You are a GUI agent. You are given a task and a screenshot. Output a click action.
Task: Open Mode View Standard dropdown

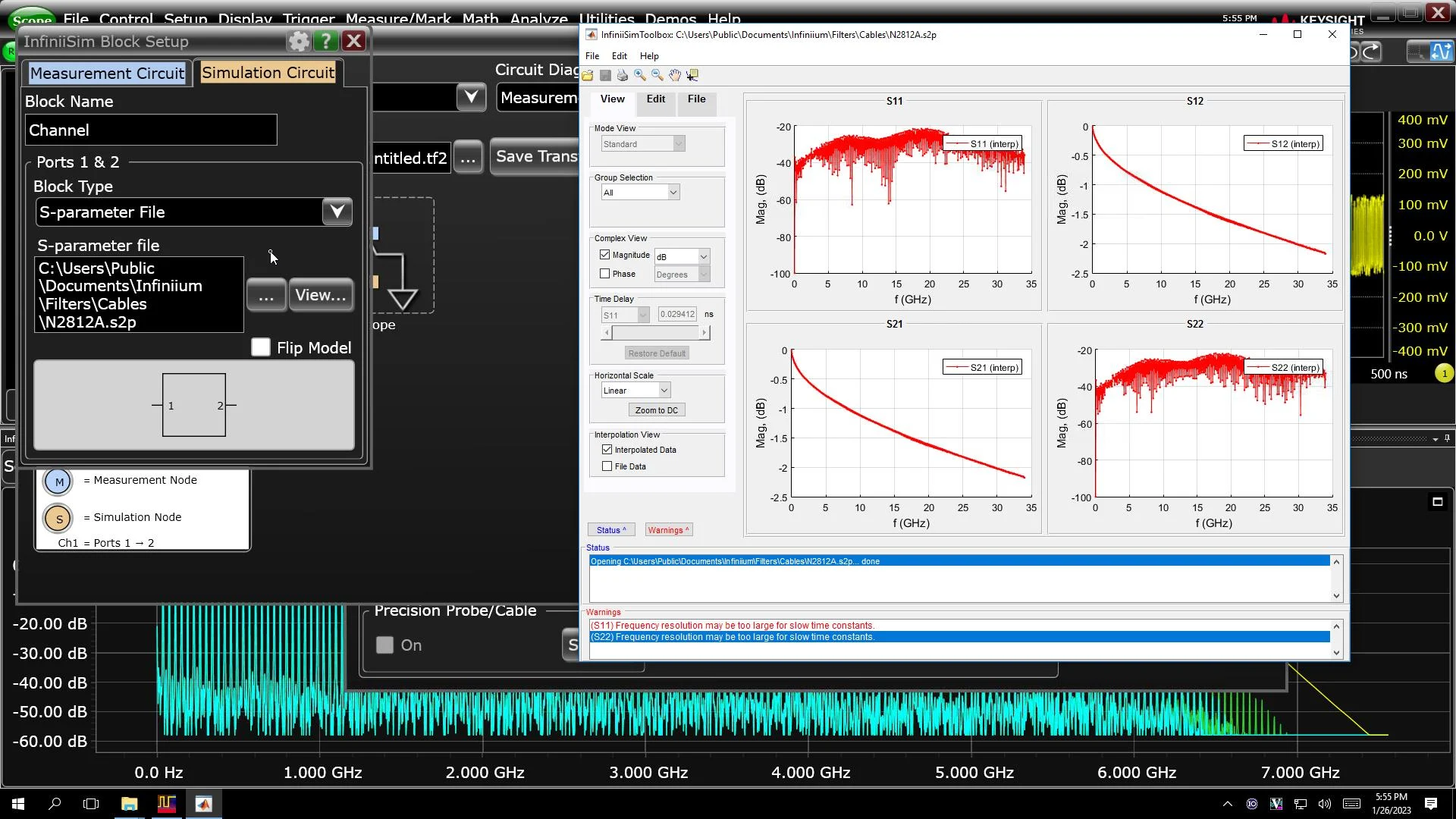643,144
